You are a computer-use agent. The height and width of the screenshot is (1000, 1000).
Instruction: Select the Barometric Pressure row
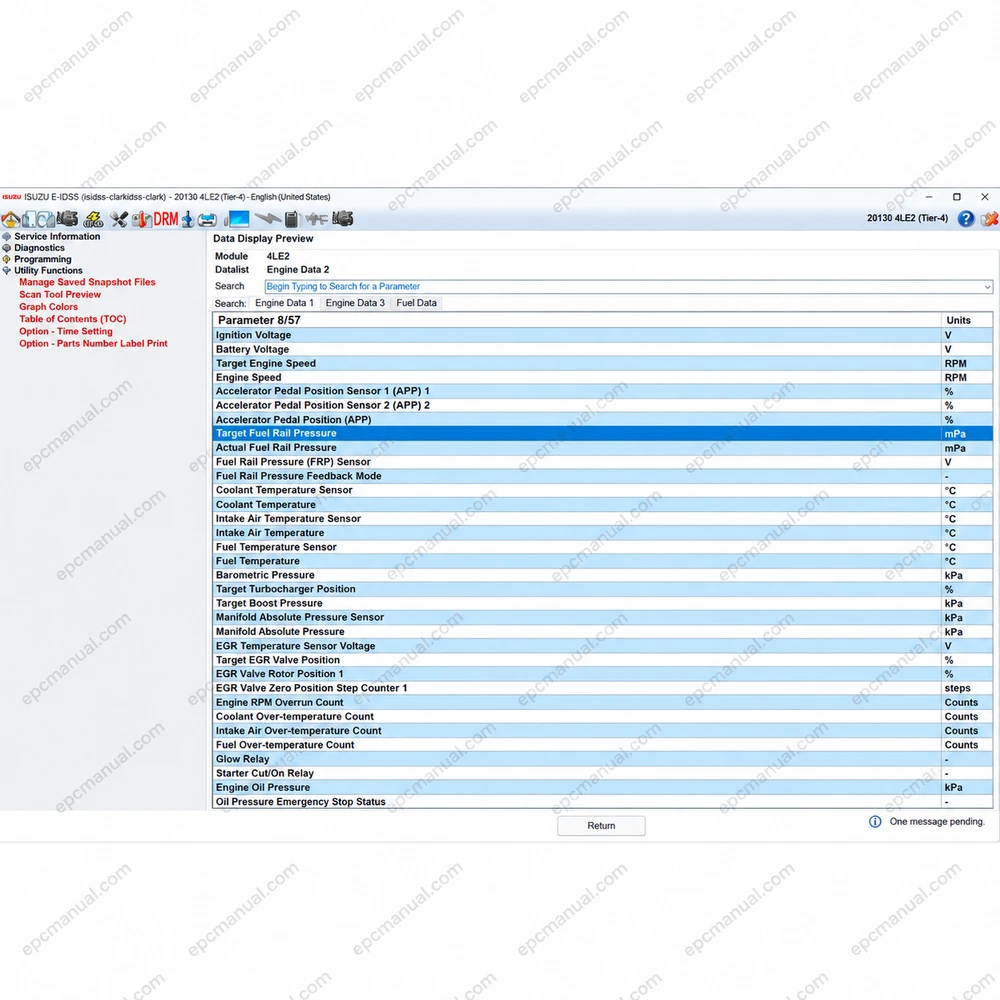[x=602, y=575]
